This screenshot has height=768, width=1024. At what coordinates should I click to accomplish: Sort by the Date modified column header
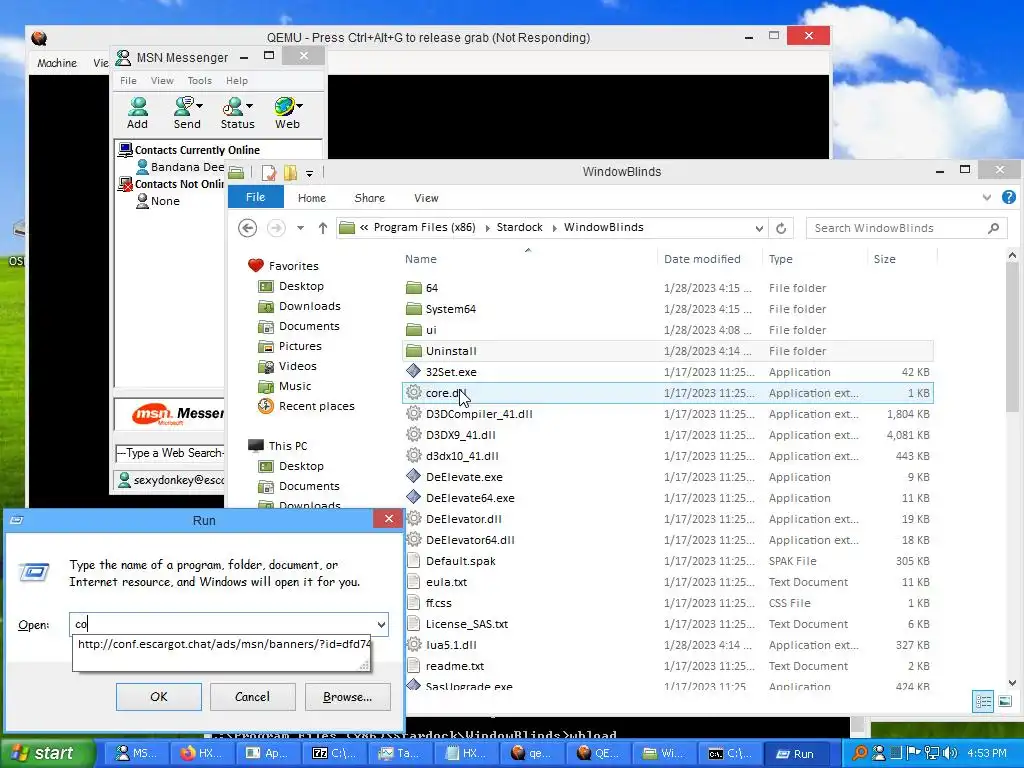pos(702,259)
